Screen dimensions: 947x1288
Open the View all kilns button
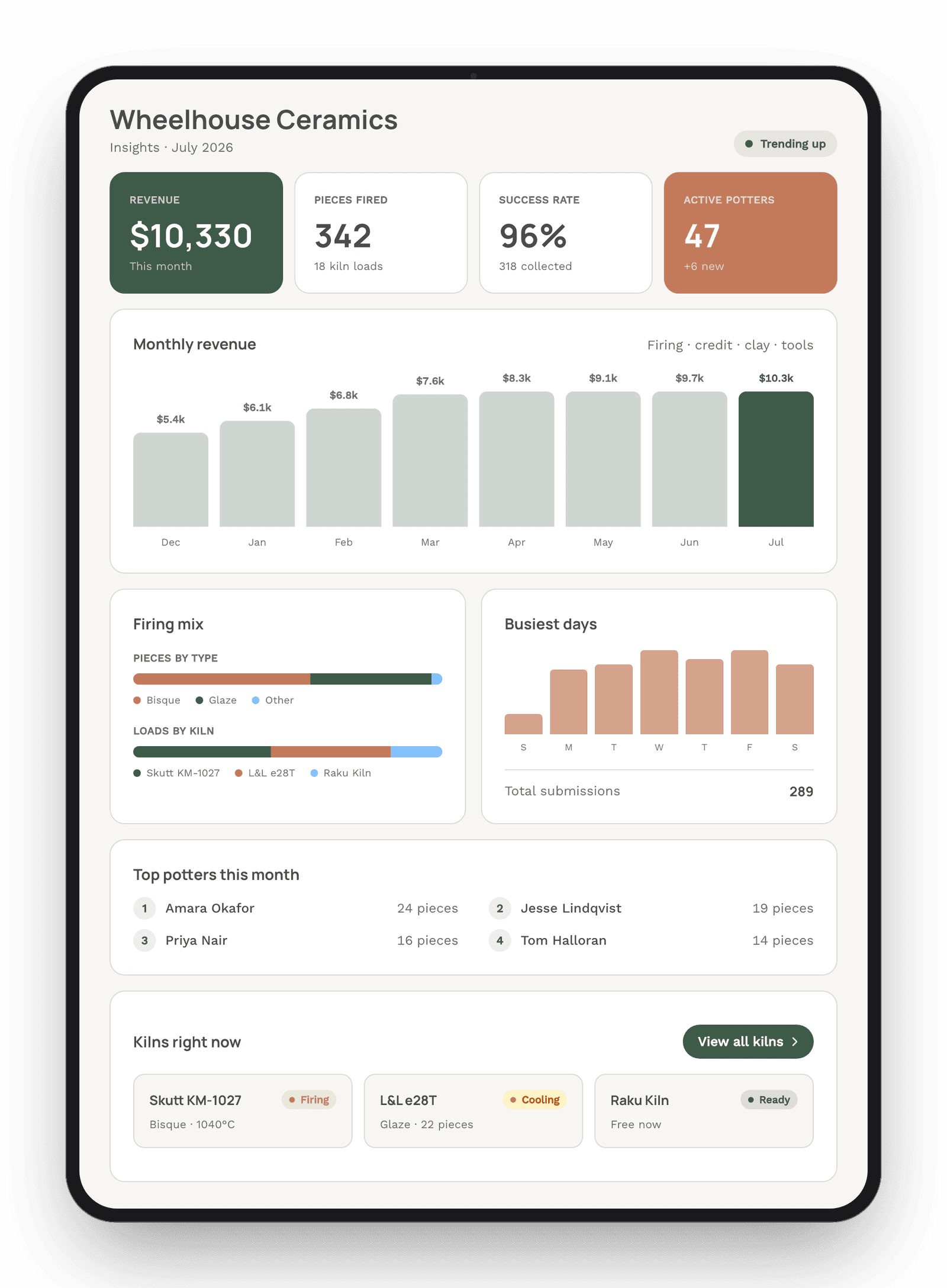coord(748,1042)
